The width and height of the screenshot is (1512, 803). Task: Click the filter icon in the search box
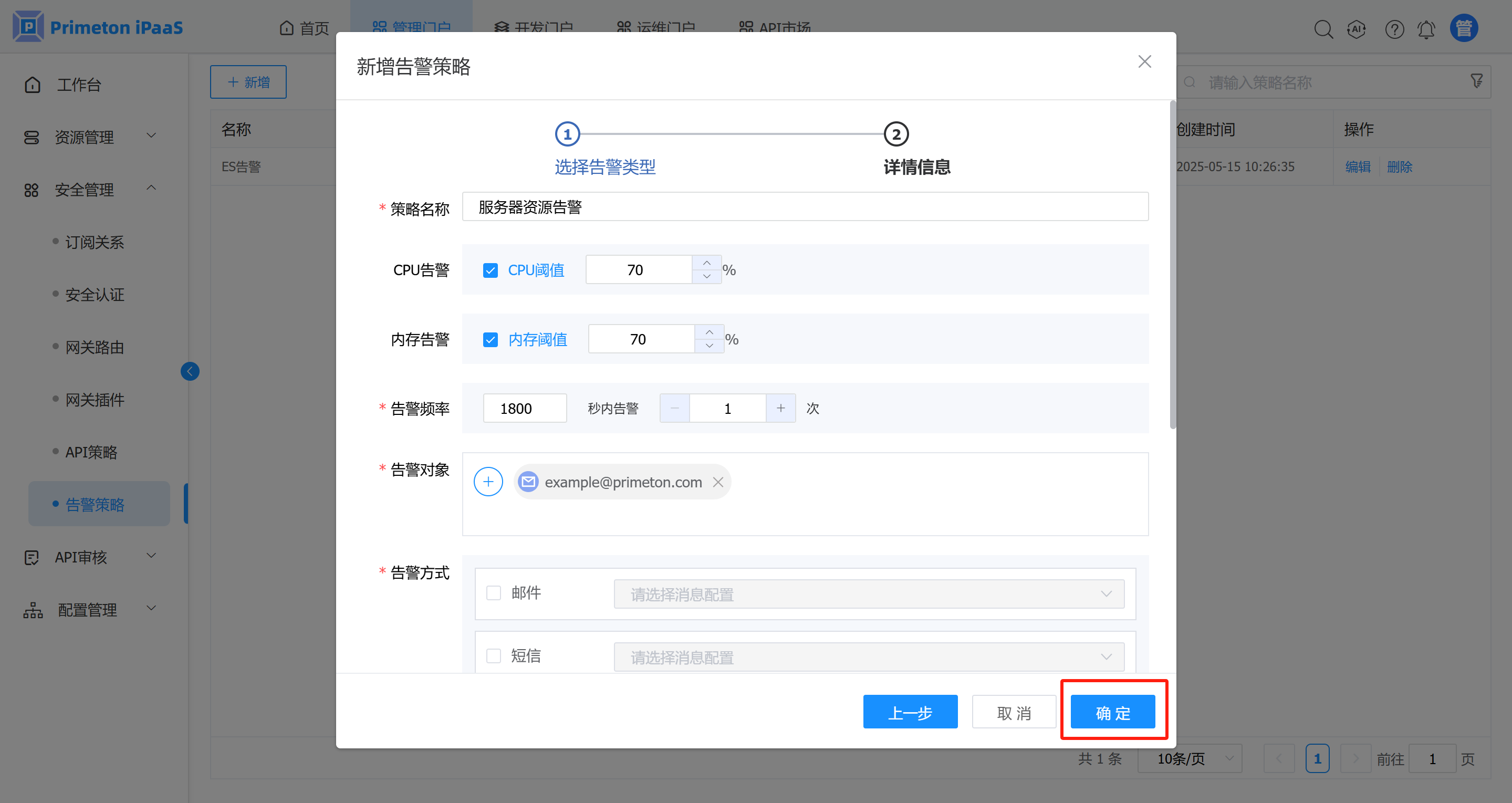click(x=1477, y=81)
